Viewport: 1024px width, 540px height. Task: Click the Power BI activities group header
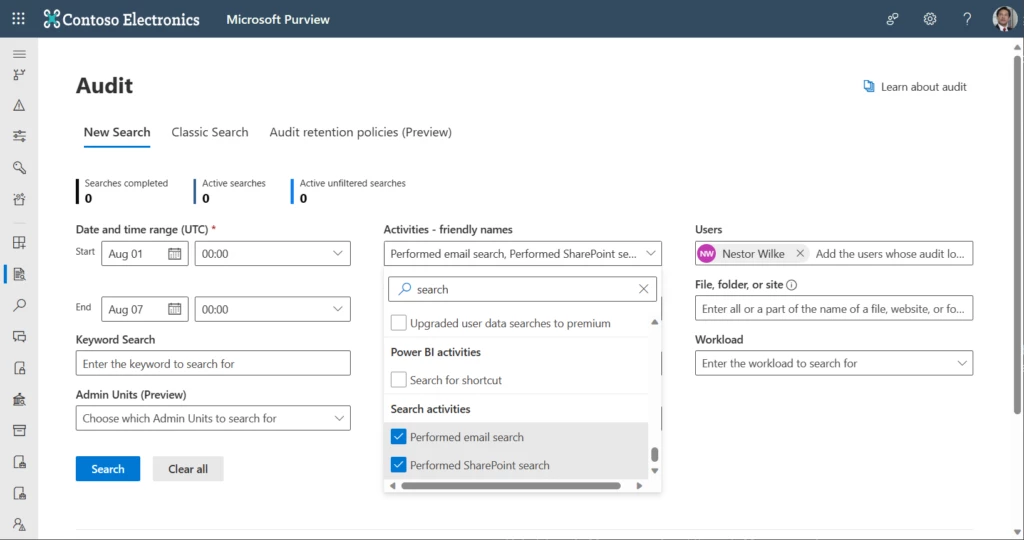(436, 352)
